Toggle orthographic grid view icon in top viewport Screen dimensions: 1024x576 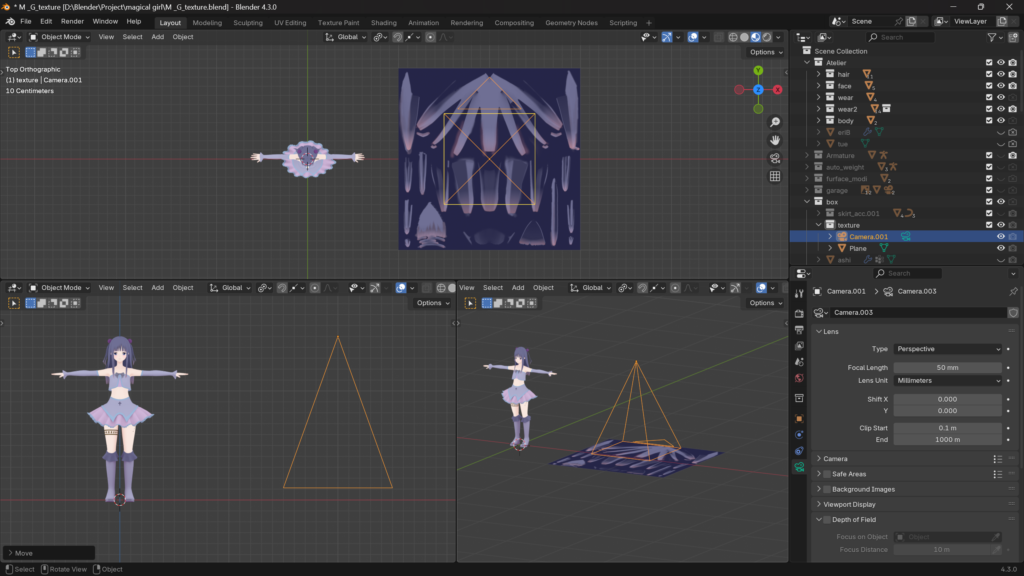(775, 176)
